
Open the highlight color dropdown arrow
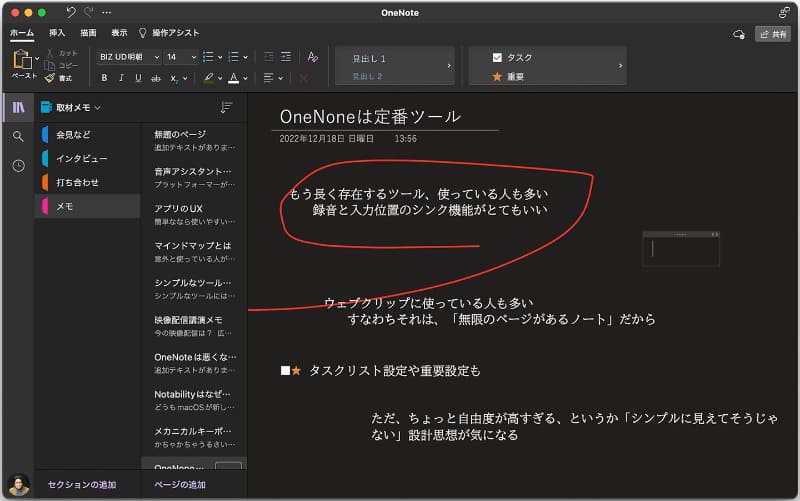coord(220,79)
